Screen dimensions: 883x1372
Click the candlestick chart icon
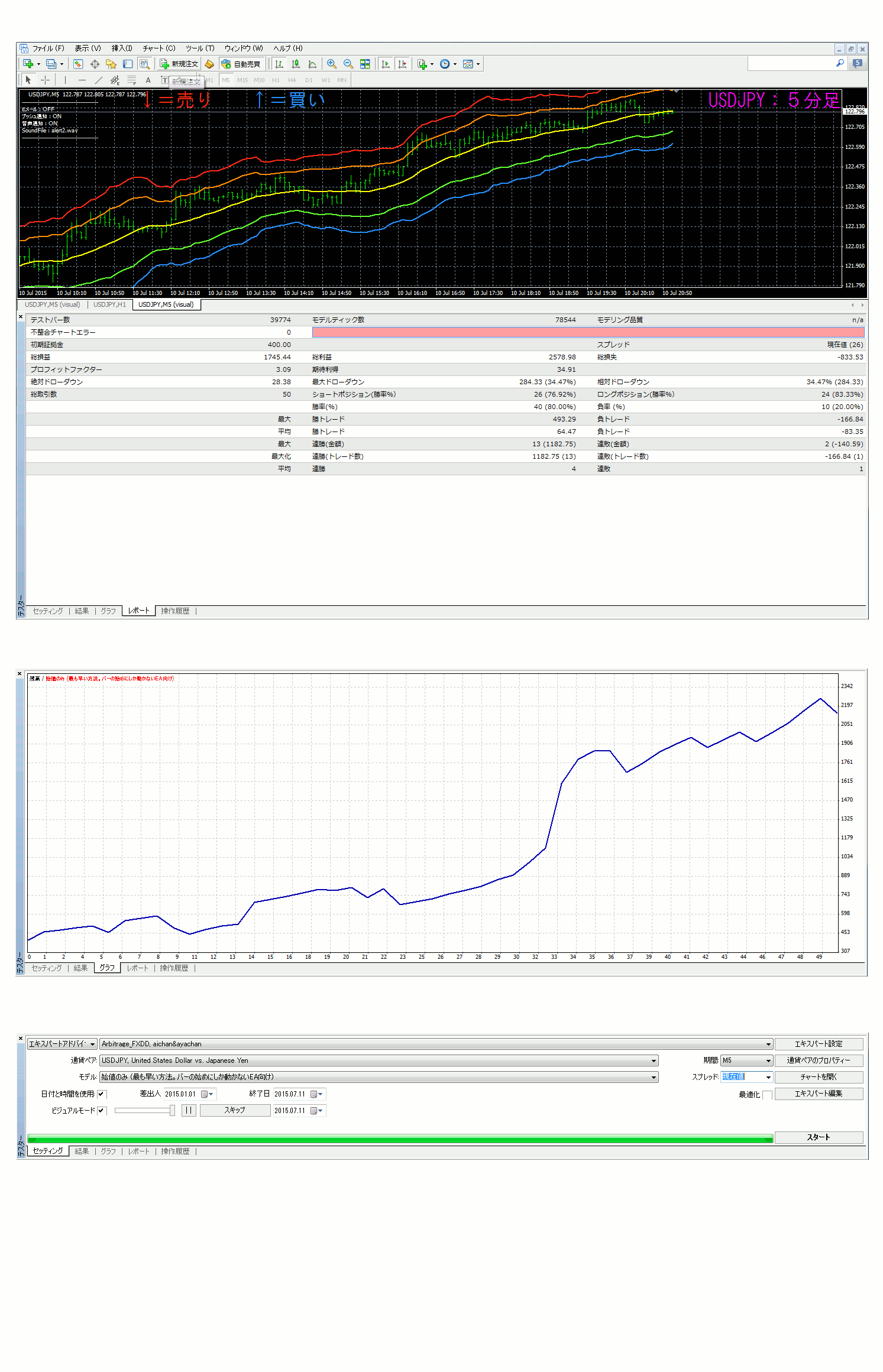coord(296,64)
